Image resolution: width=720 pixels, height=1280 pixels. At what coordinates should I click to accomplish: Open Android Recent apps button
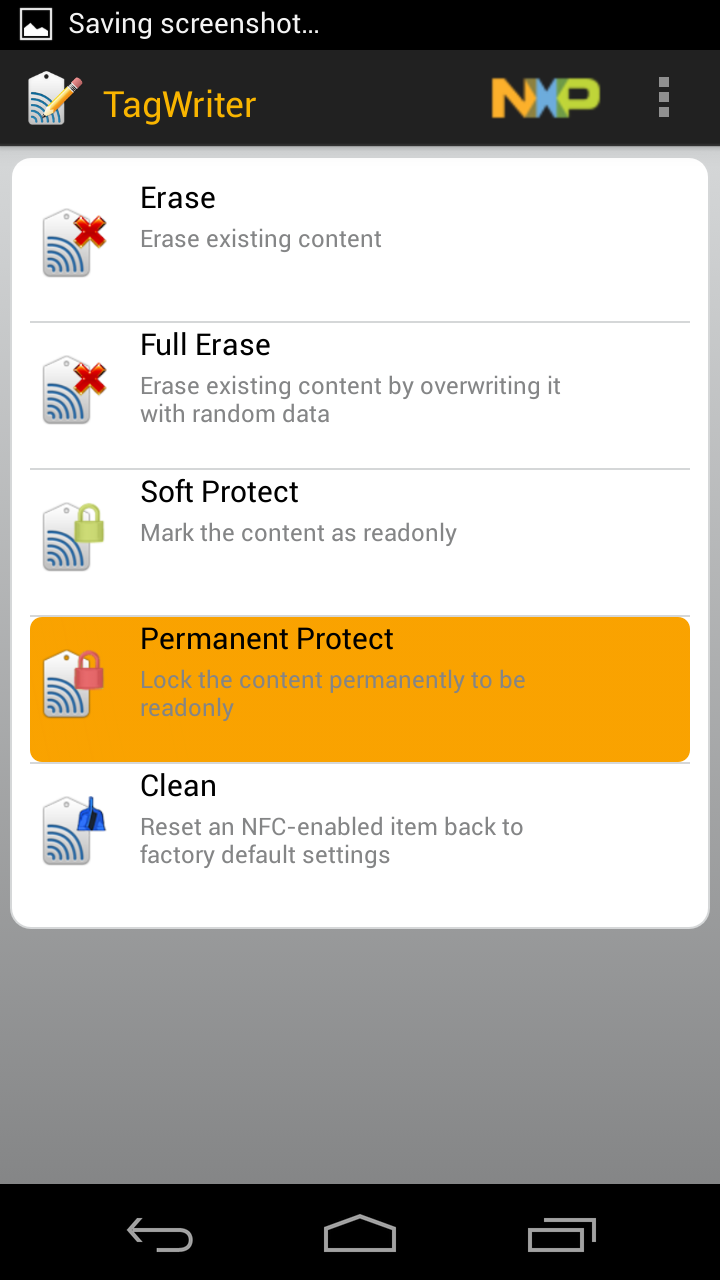tap(561, 1234)
